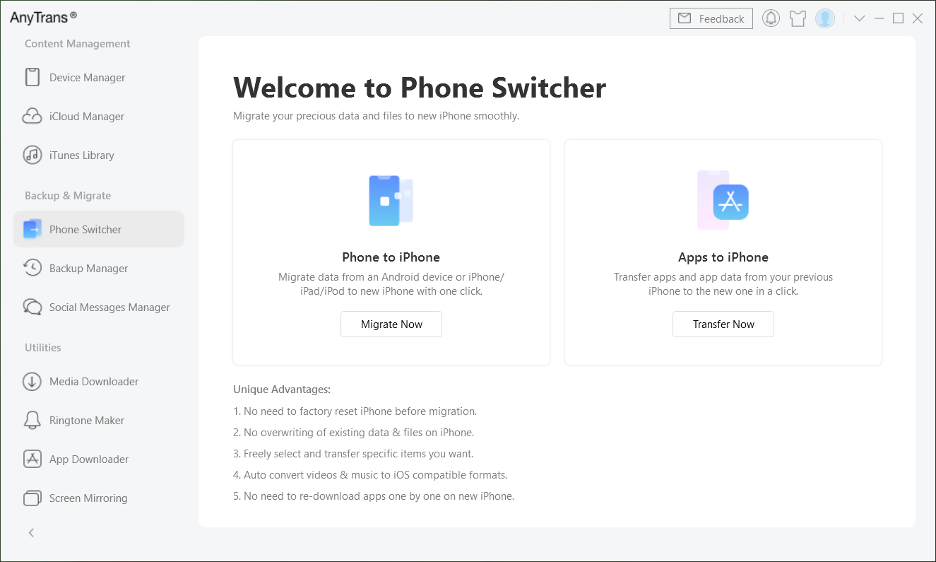
Task: Click the Social Messages Manager chat icon
Action: point(32,306)
